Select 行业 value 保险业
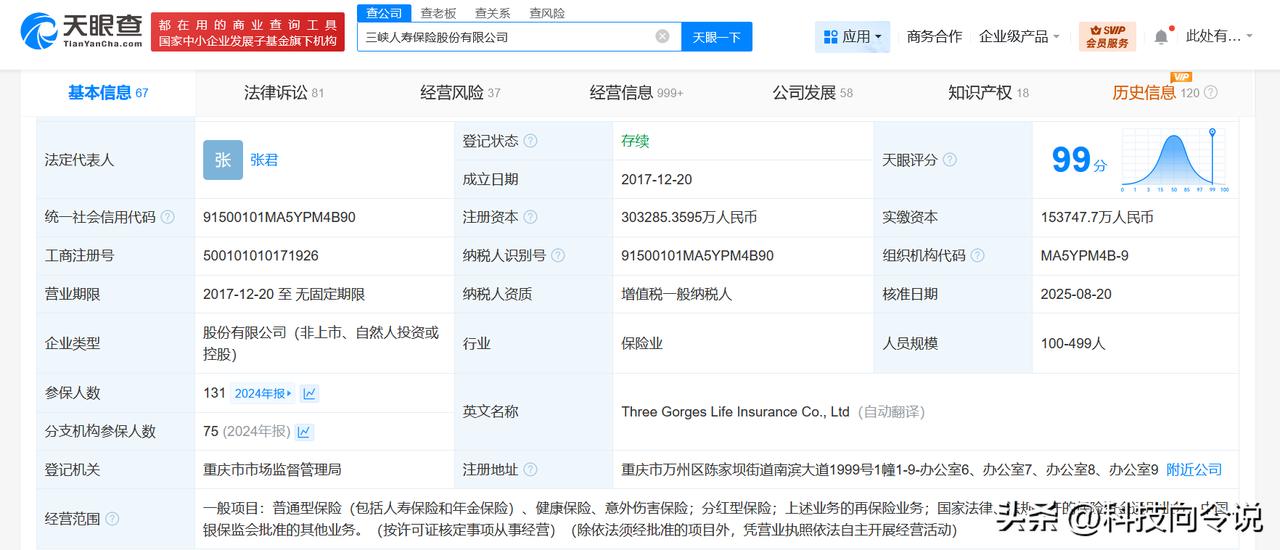 point(642,343)
